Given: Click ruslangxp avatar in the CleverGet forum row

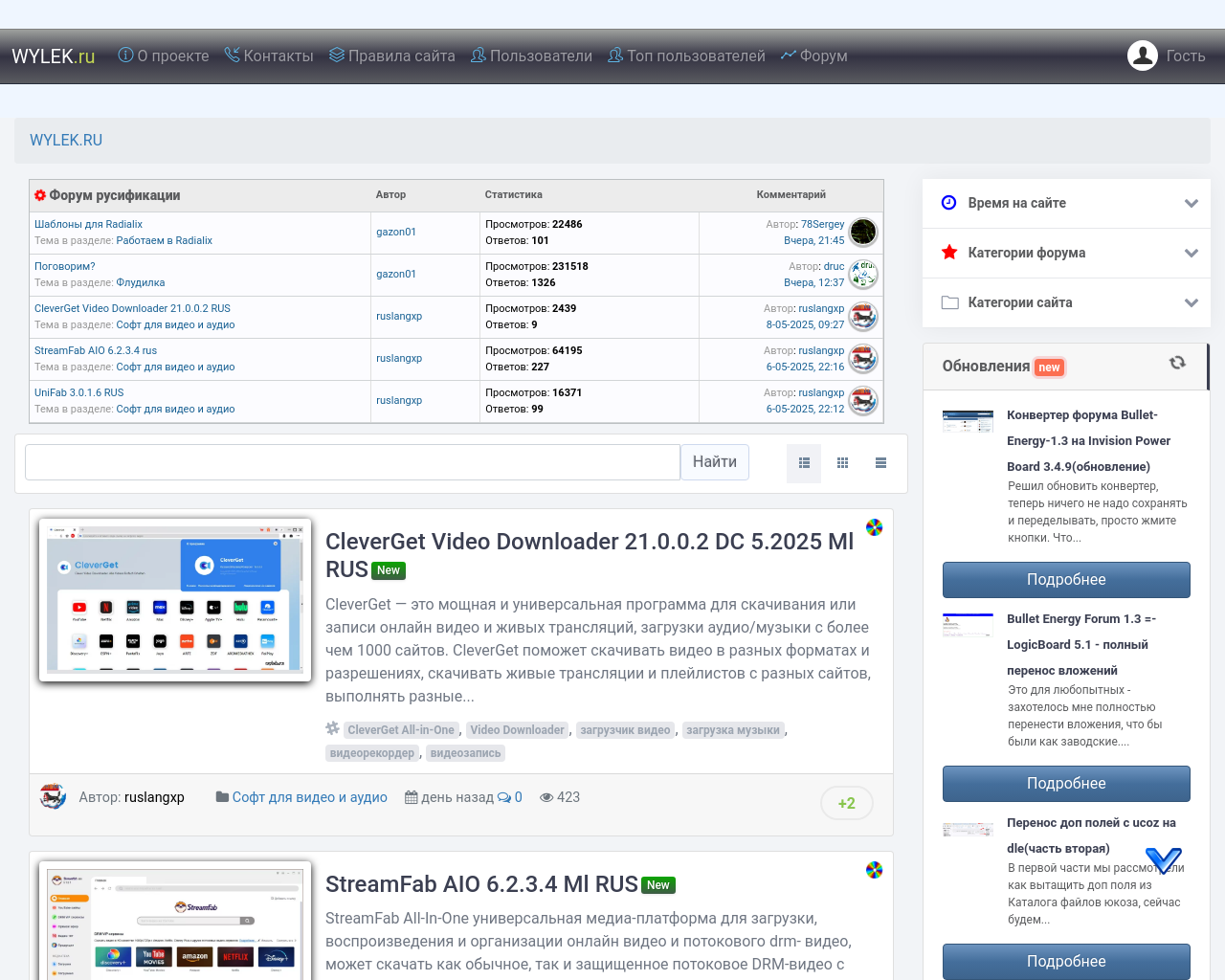Looking at the screenshot, I should tap(863, 316).
